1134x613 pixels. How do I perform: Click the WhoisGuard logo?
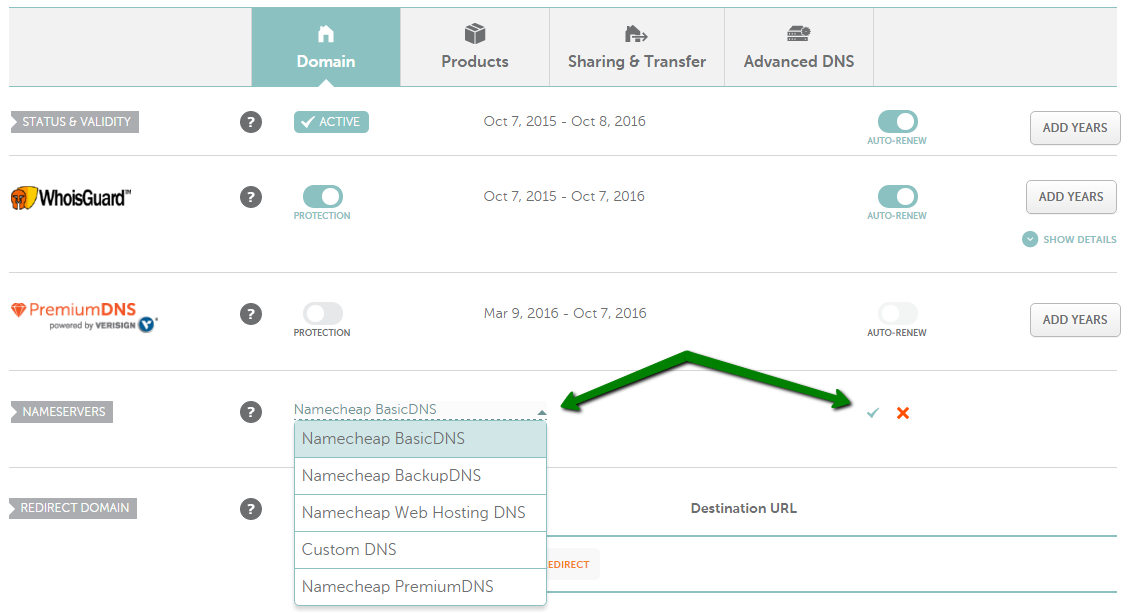click(x=71, y=197)
